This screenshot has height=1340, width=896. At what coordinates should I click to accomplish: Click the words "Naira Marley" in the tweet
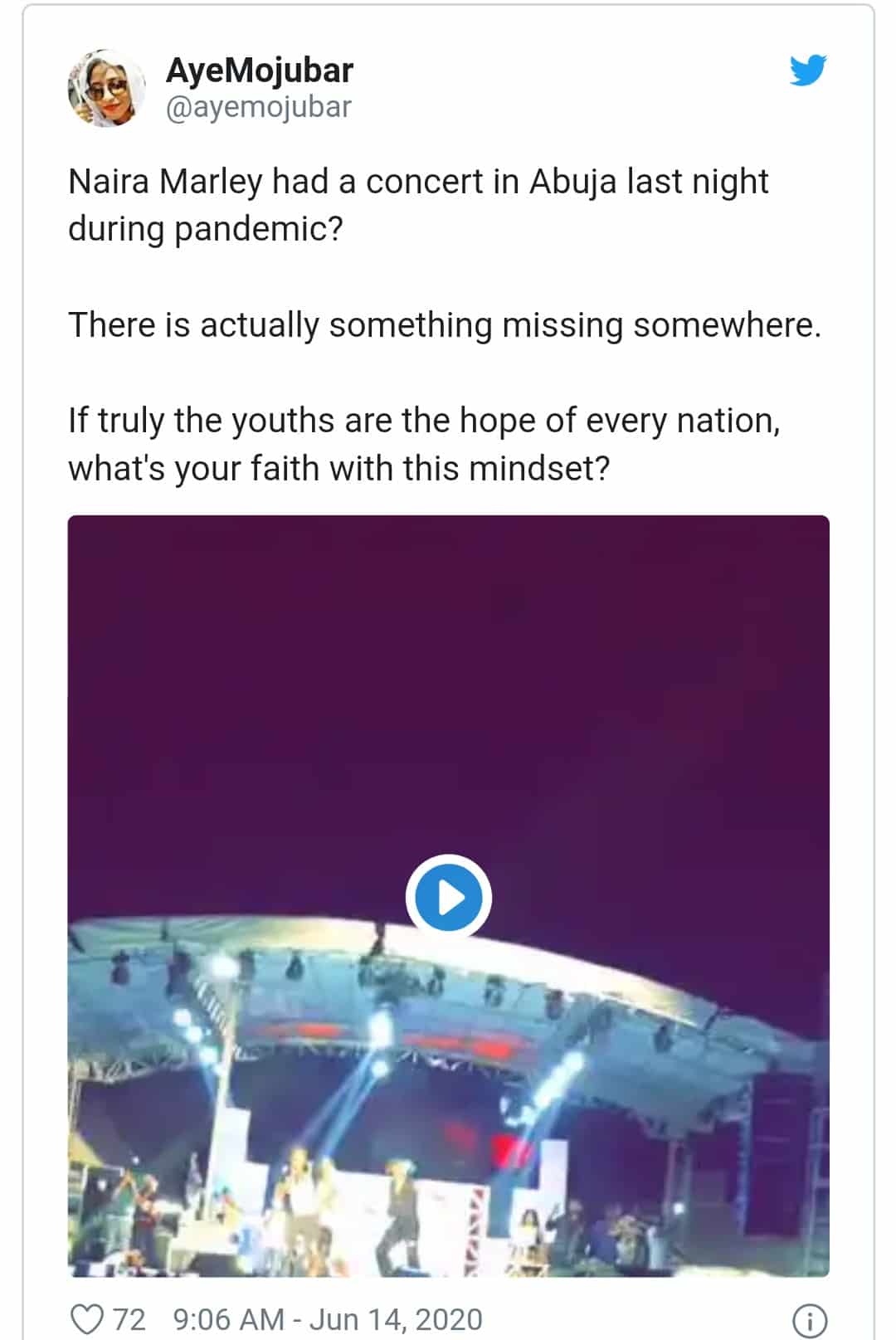click(x=165, y=182)
